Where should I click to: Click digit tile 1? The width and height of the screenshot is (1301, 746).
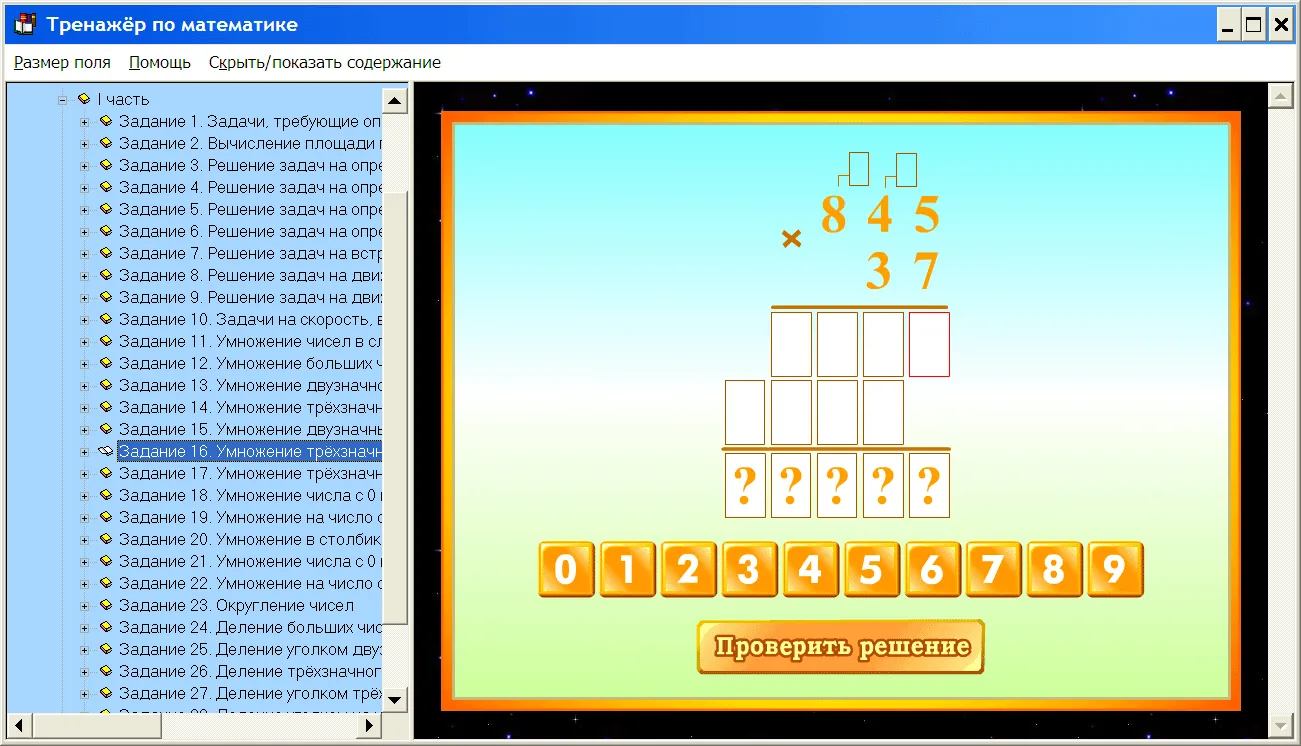(627, 570)
